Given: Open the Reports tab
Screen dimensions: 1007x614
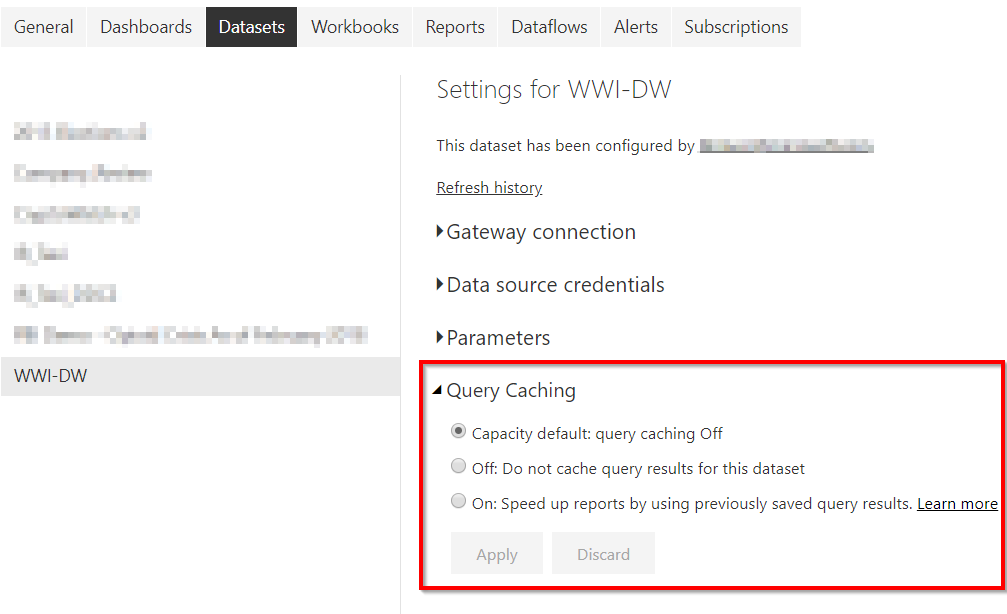Looking at the screenshot, I should coord(455,27).
